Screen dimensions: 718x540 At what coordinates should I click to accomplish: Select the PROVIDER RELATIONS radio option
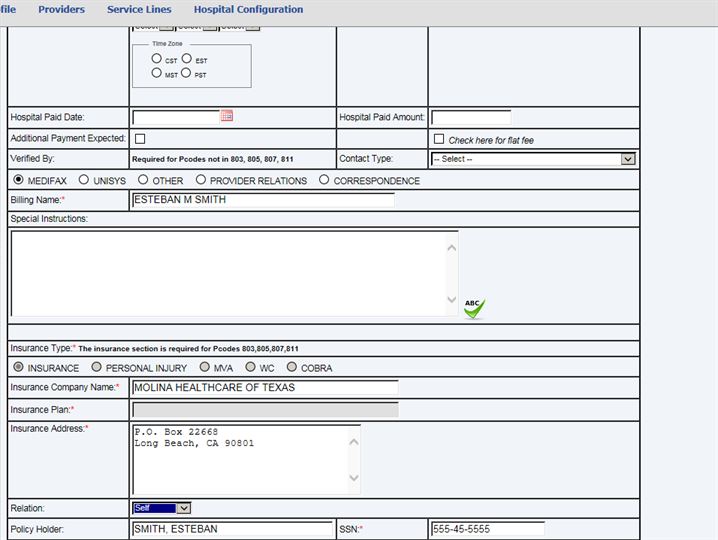click(201, 180)
